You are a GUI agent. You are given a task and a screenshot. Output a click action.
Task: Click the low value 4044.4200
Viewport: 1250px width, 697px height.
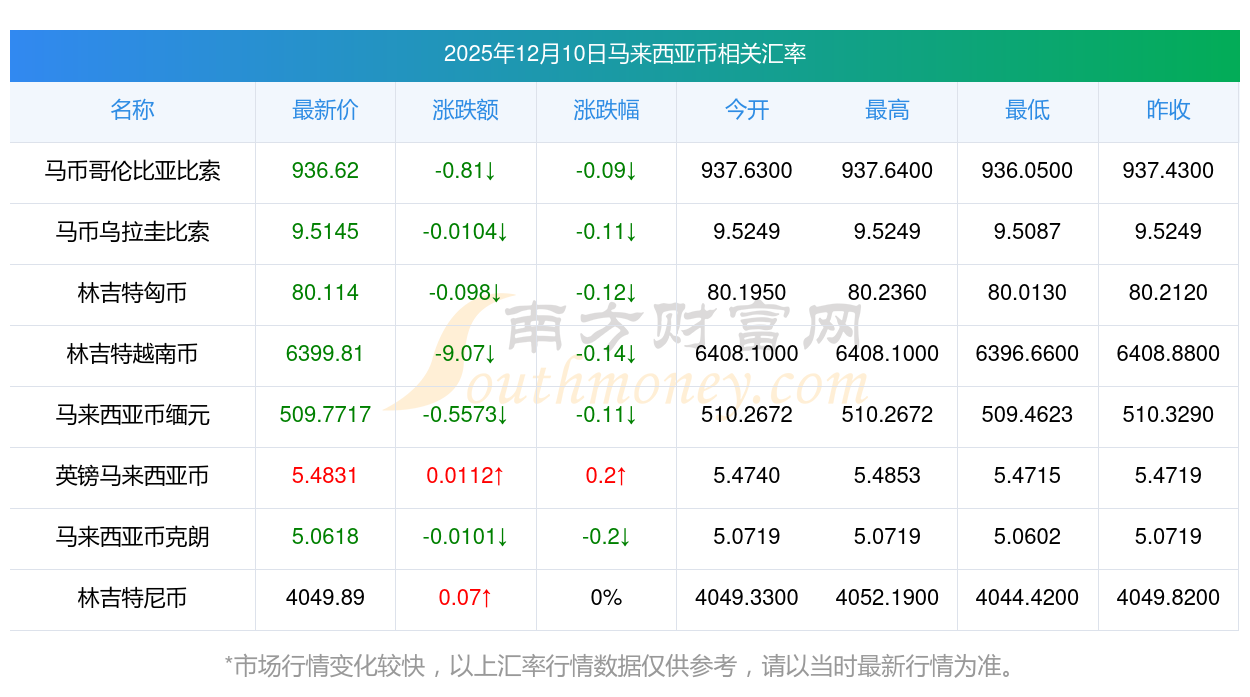tap(1028, 598)
